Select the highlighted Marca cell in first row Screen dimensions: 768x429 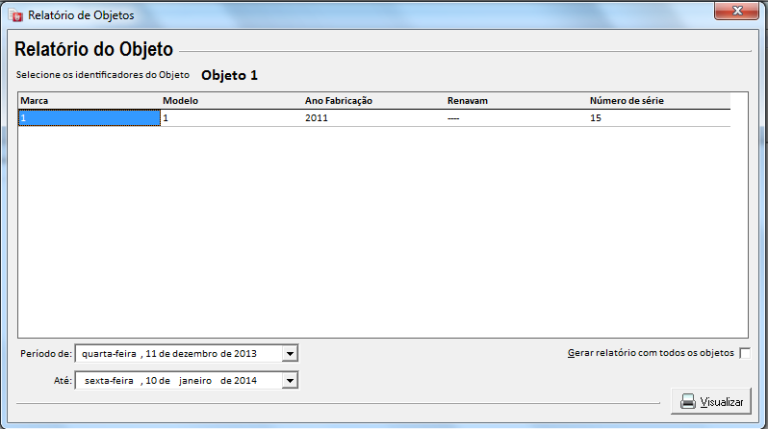88,118
